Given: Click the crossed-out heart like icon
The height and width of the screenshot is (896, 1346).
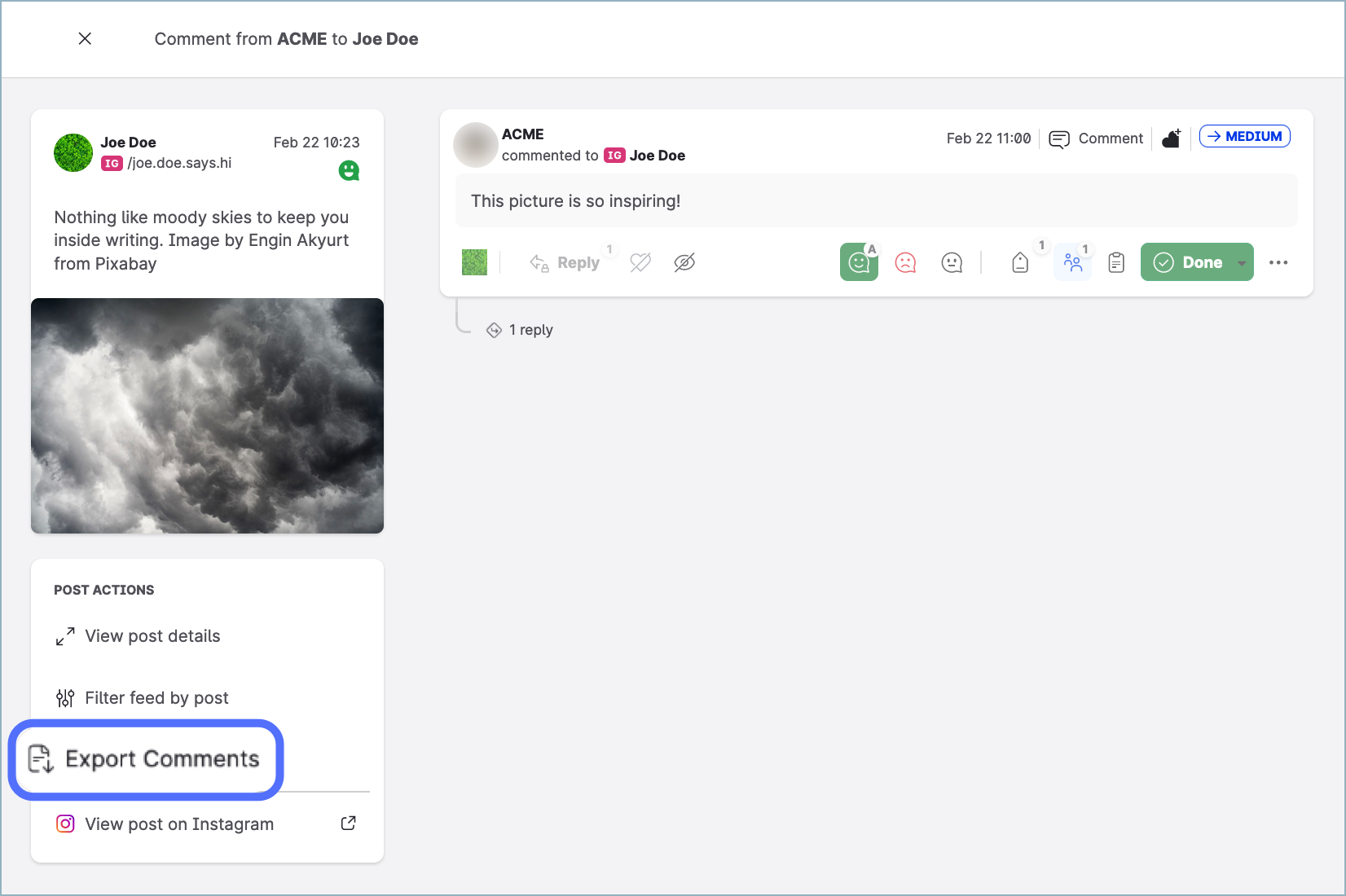Looking at the screenshot, I should [x=640, y=262].
